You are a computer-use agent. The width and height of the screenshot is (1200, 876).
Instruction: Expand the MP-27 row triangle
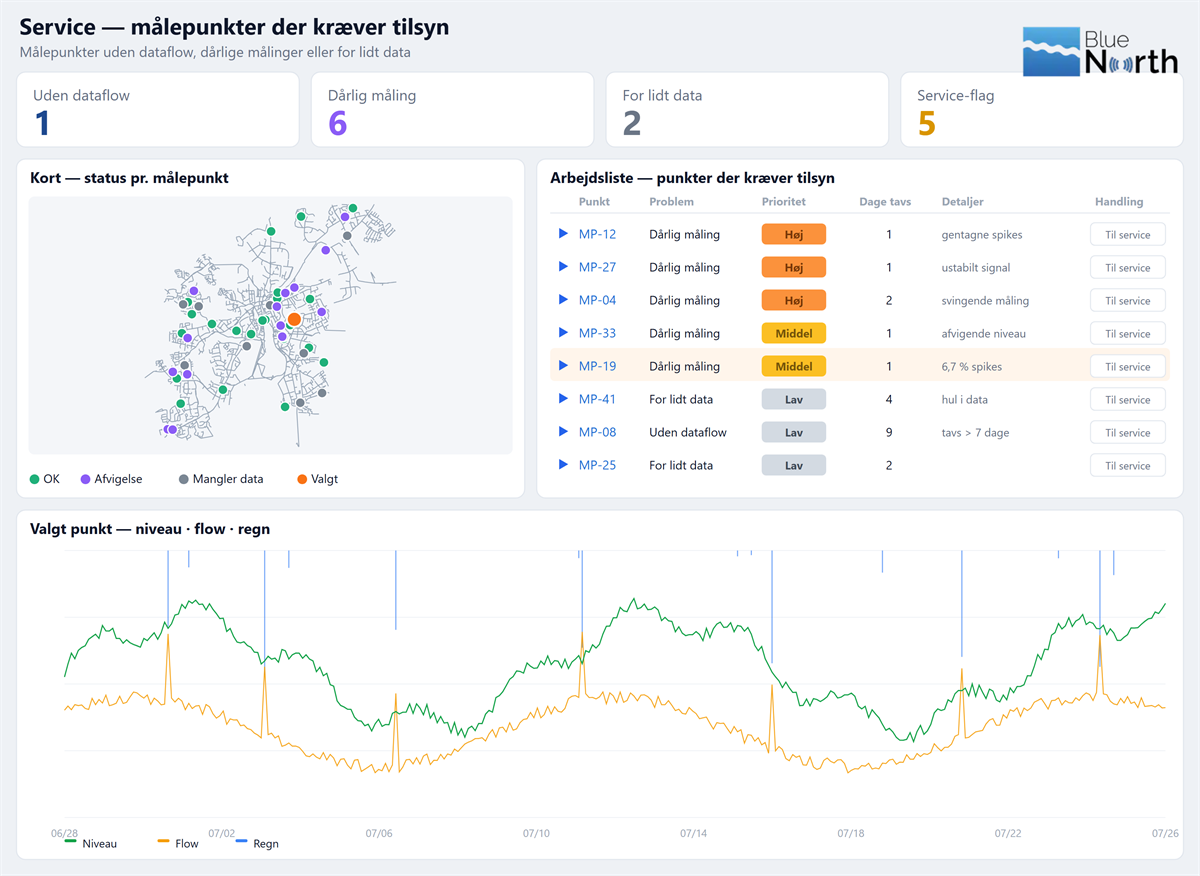[563, 268]
